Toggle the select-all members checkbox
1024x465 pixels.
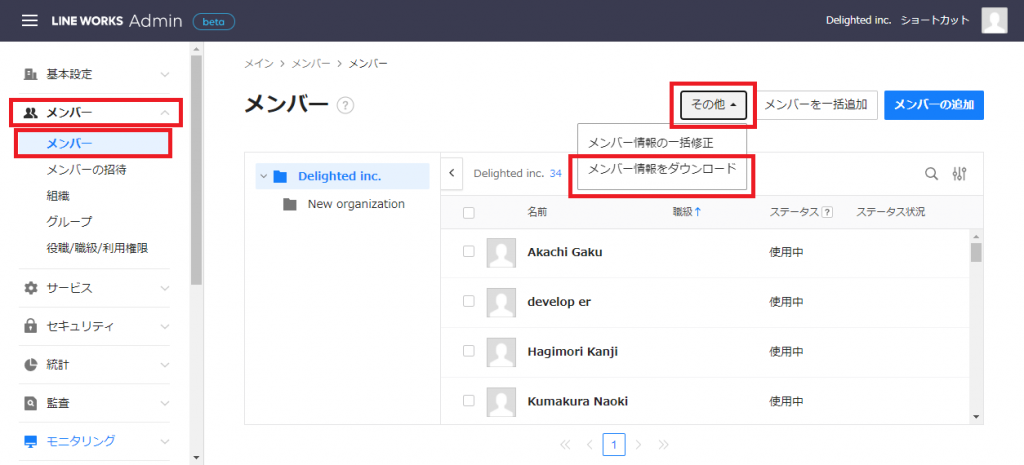(468, 212)
